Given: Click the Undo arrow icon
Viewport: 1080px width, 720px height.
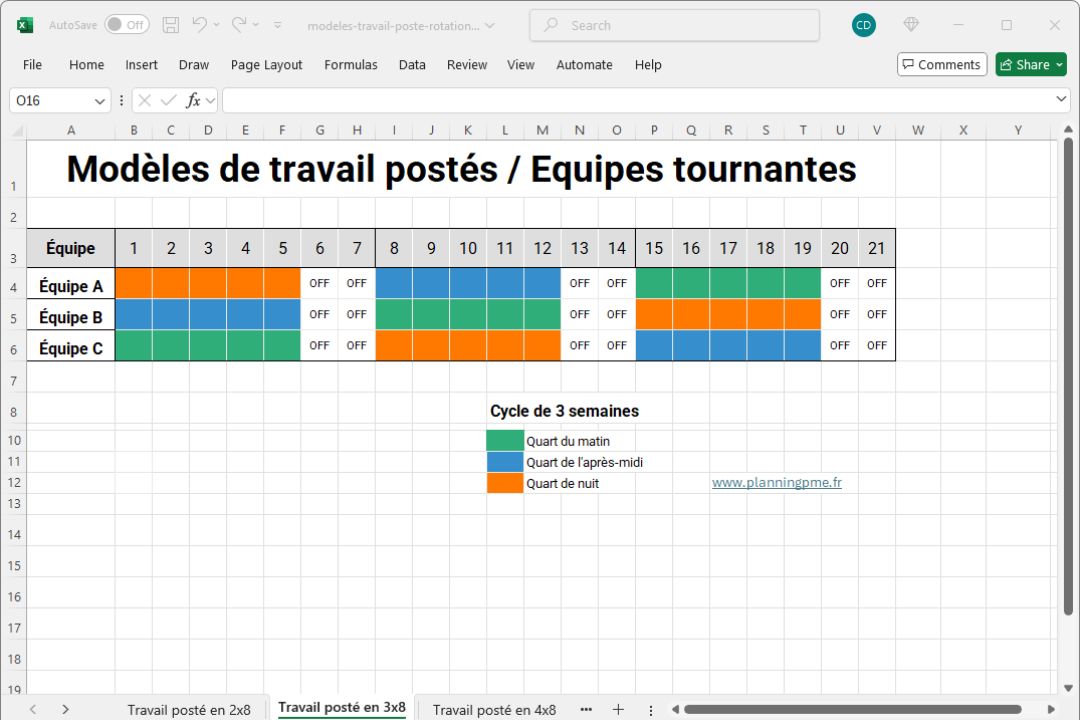Looking at the screenshot, I should (200, 25).
